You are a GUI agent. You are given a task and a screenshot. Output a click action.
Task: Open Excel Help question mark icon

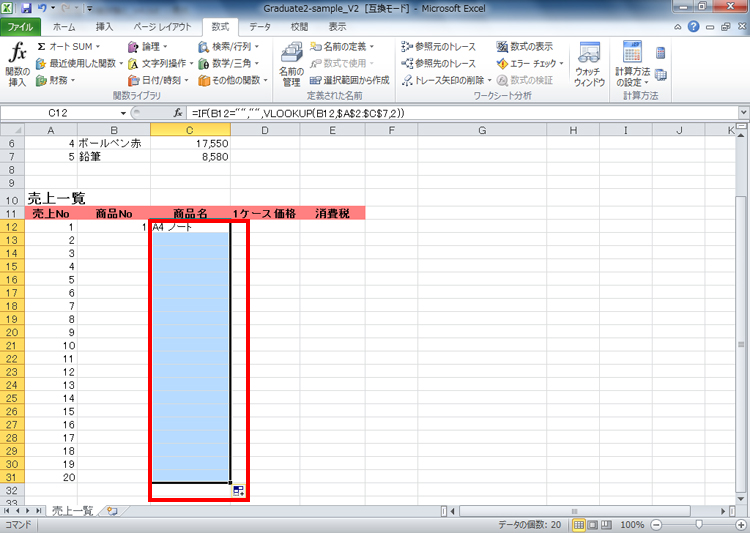pyautogui.click(x=693, y=27)
